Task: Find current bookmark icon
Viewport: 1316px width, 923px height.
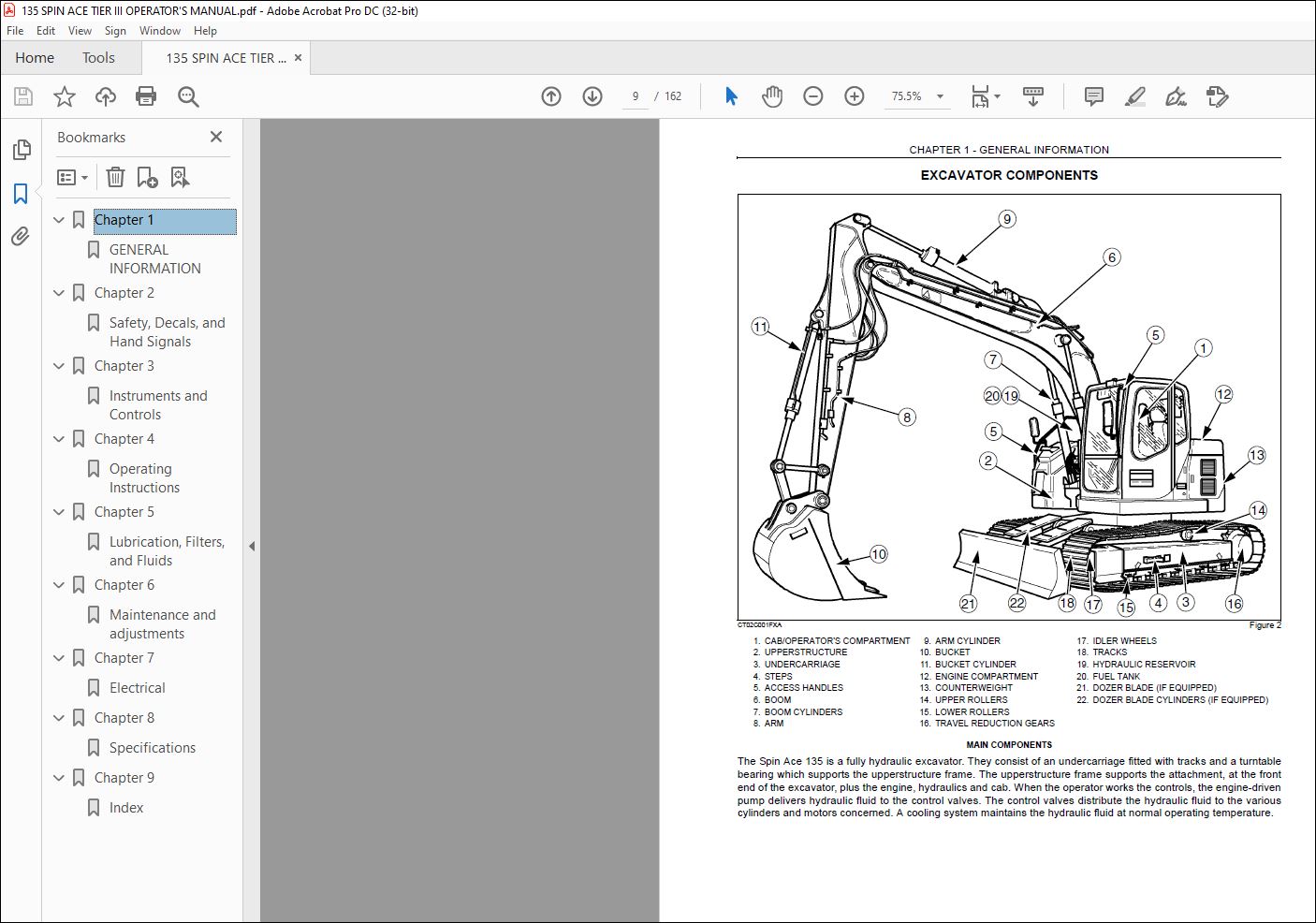Action: coord(180,177)
